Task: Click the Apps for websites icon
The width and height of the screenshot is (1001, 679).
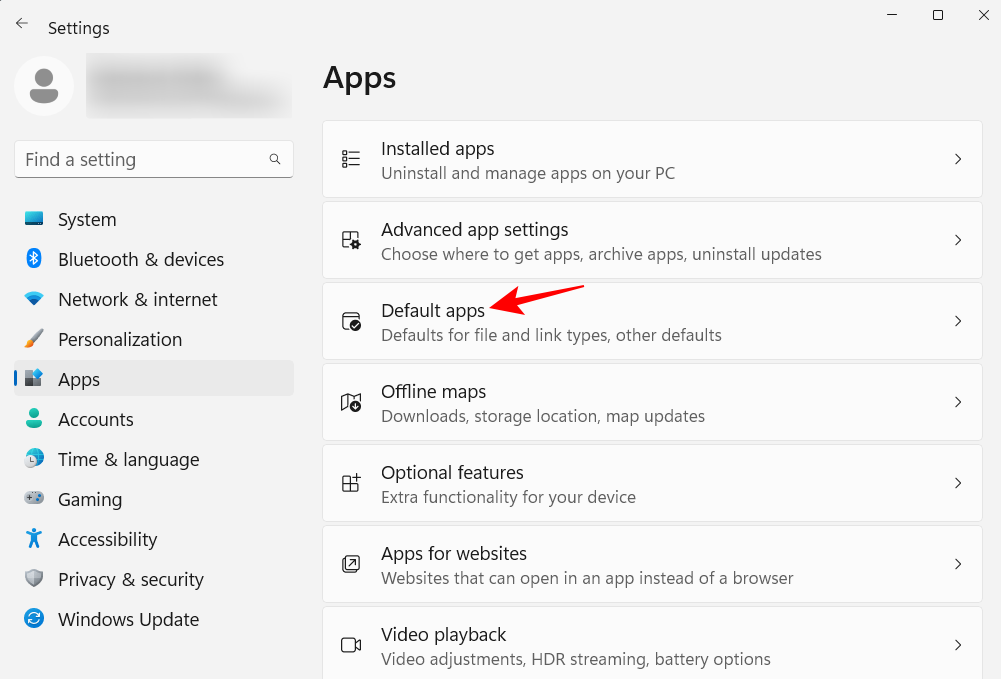Action: (x=350, y=564)
